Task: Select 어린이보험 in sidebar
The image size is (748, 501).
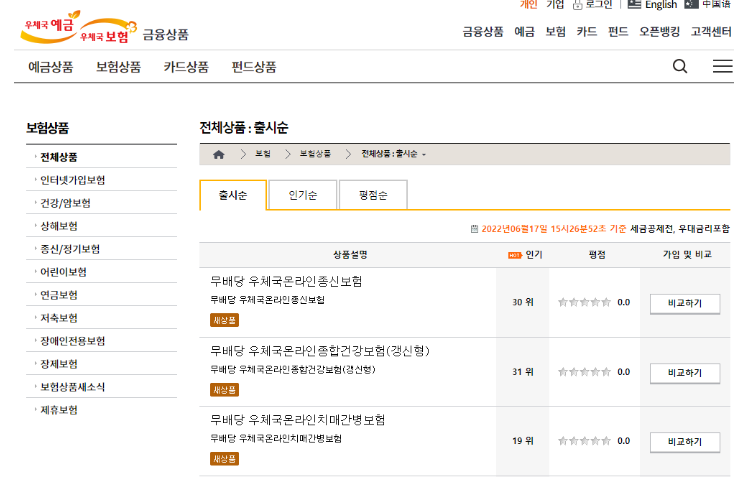Action: click(63, 272)
